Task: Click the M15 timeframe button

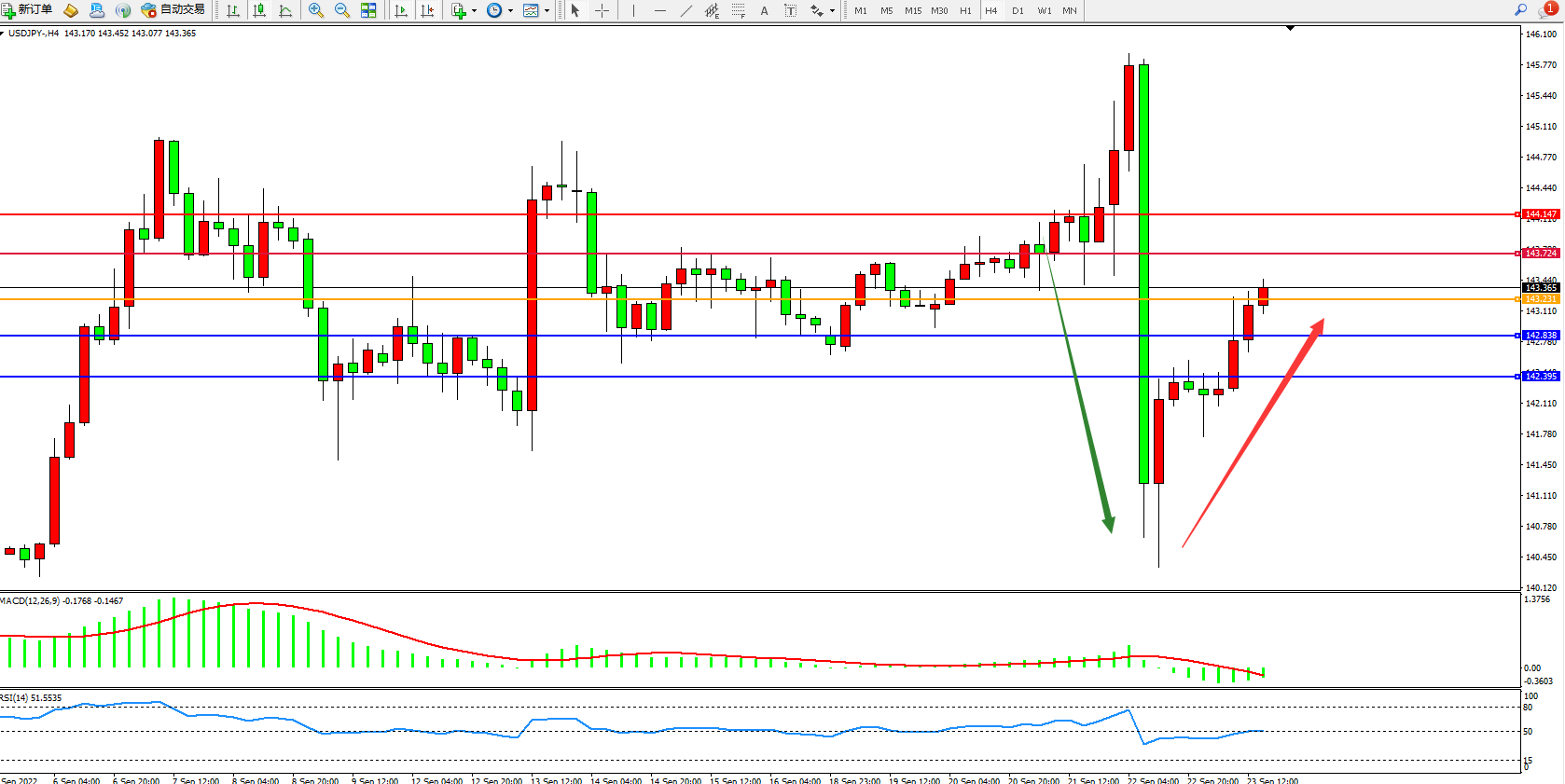Action: click(x=912, y=10)
